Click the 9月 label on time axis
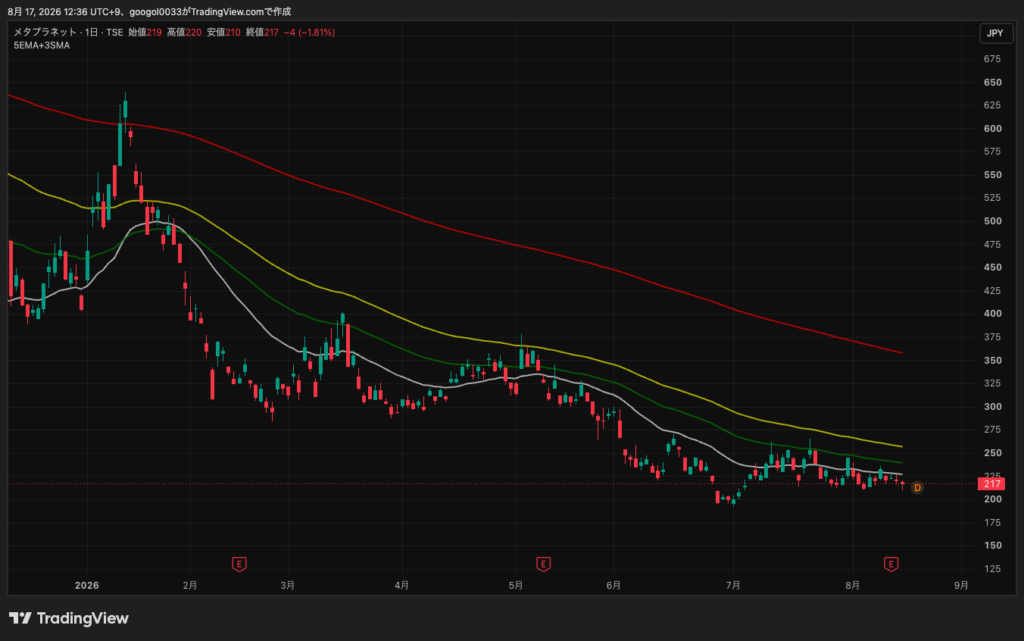The image size is (1024, 641). [x=961, y=586]
